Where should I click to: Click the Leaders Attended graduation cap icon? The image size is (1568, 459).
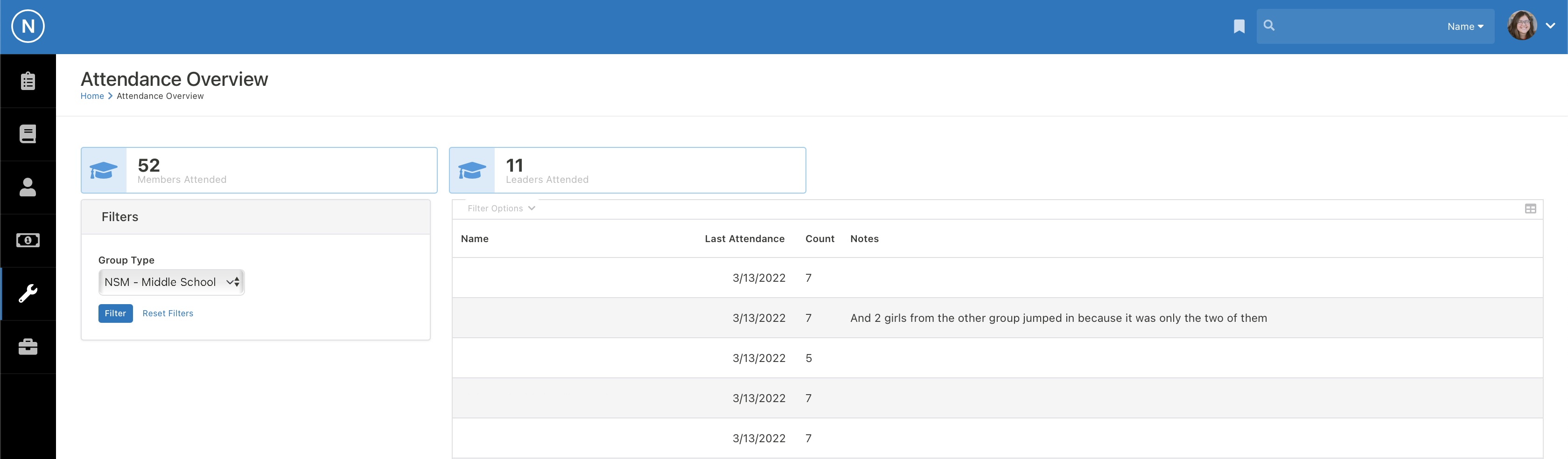pos(472,170)
